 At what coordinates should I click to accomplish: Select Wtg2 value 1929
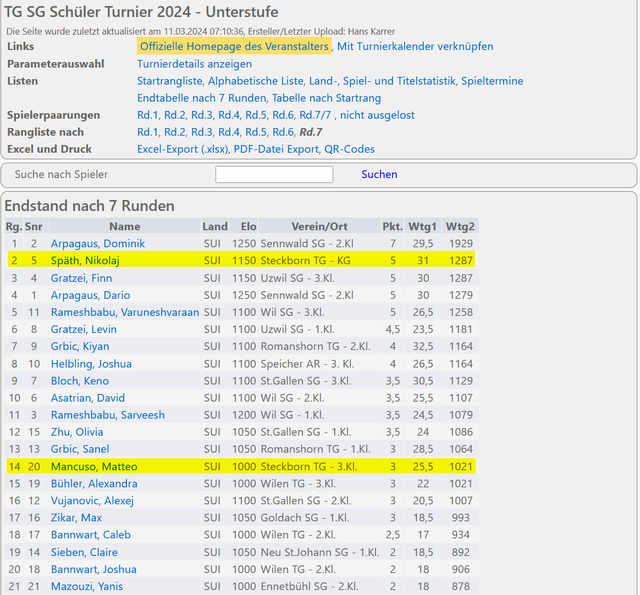tap(461, 244)
